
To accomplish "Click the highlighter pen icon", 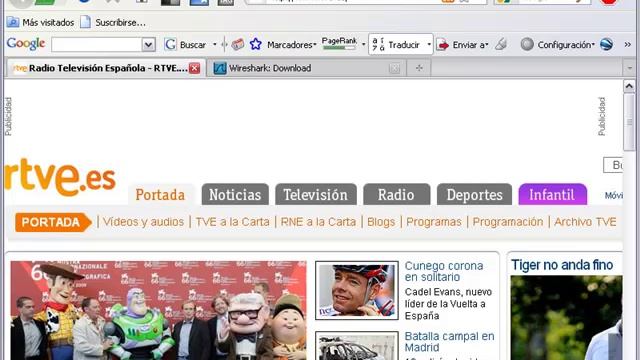I will (x=501, y=44).
